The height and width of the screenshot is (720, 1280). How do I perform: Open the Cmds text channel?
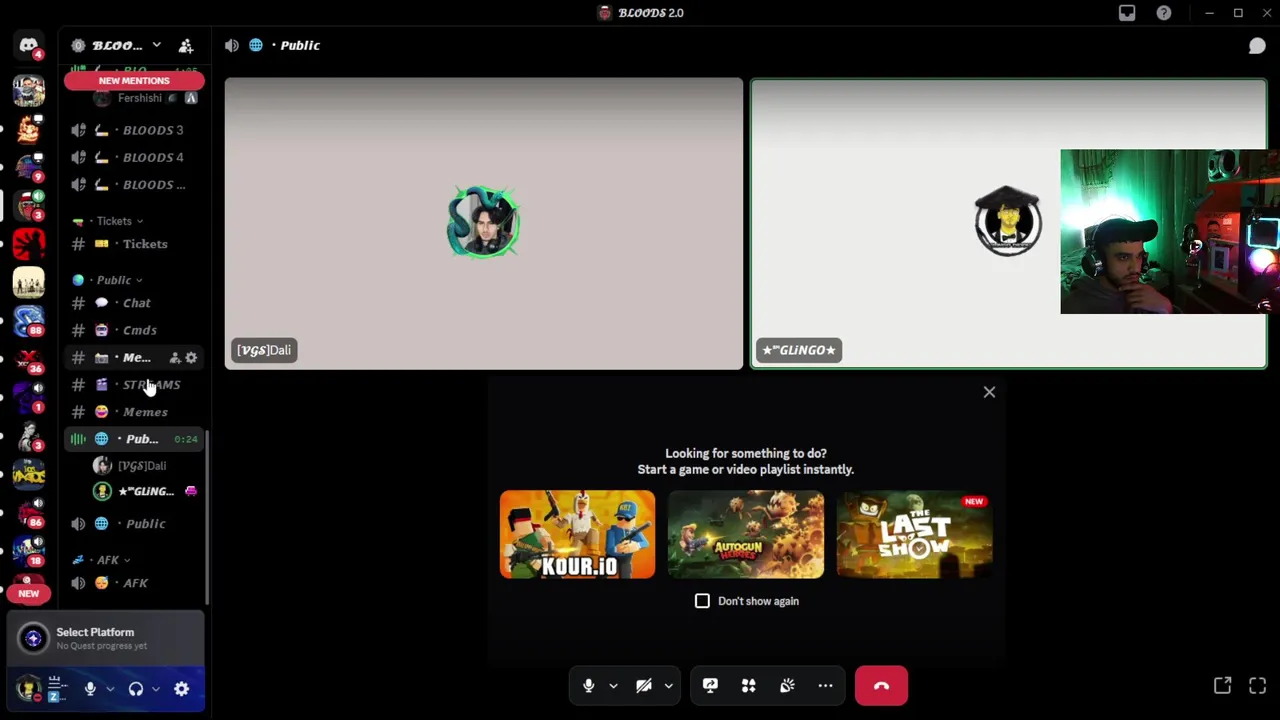tap(134, 330)
